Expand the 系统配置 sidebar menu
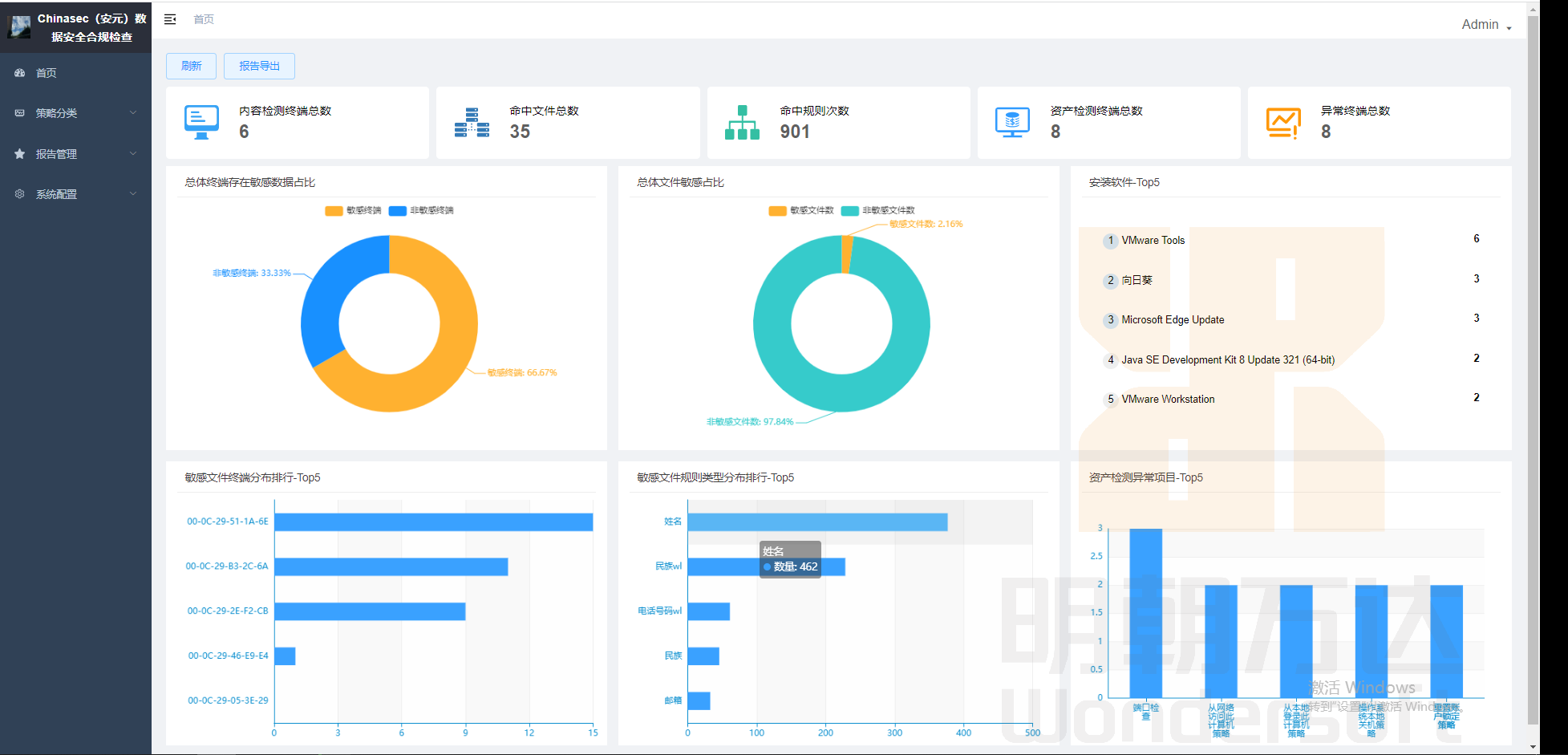This screenshot has height=755, width=1568. tap(75, 194)
